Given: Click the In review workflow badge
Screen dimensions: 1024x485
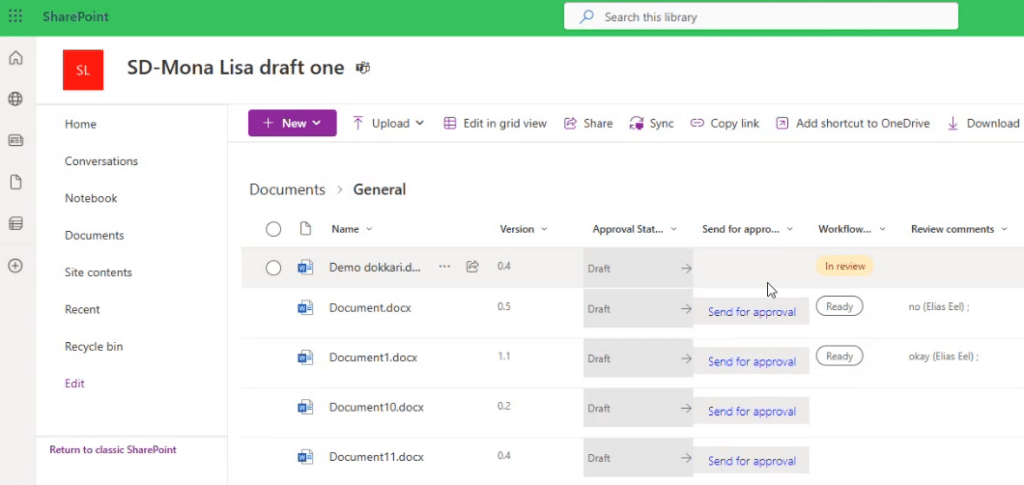Looking at the screenshot, I should click(844, 266).
